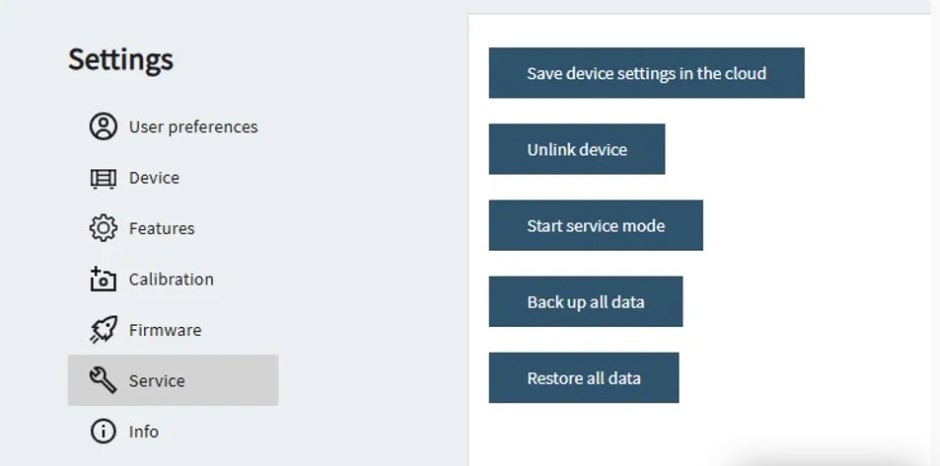The width and height of the screenshot is (940, 466).
Task: Click the info circle icon
Action: pos(103,431)
